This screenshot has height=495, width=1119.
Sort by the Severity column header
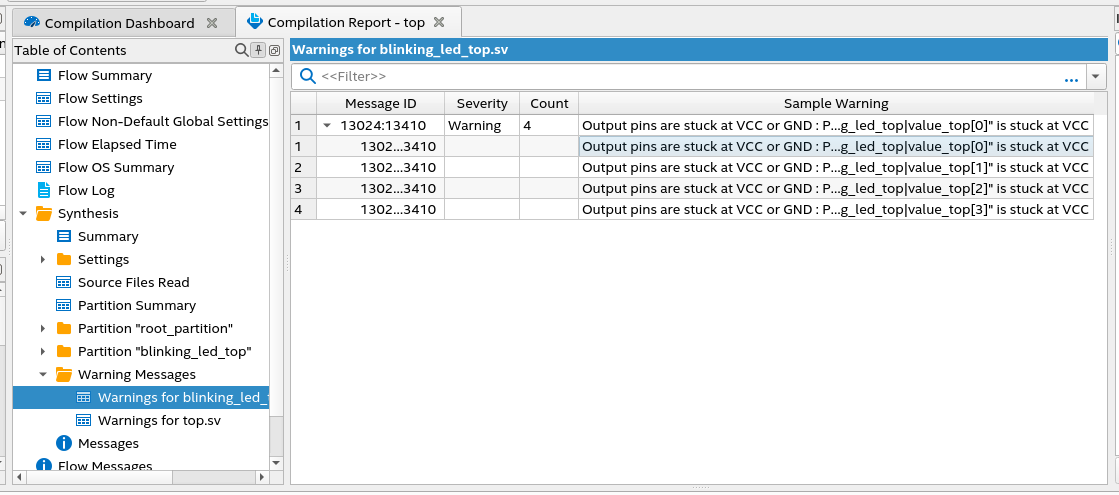482,103
